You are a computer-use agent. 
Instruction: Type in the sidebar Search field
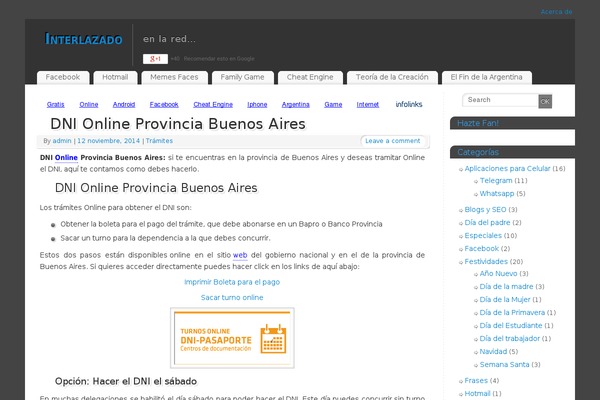point(500,101)
